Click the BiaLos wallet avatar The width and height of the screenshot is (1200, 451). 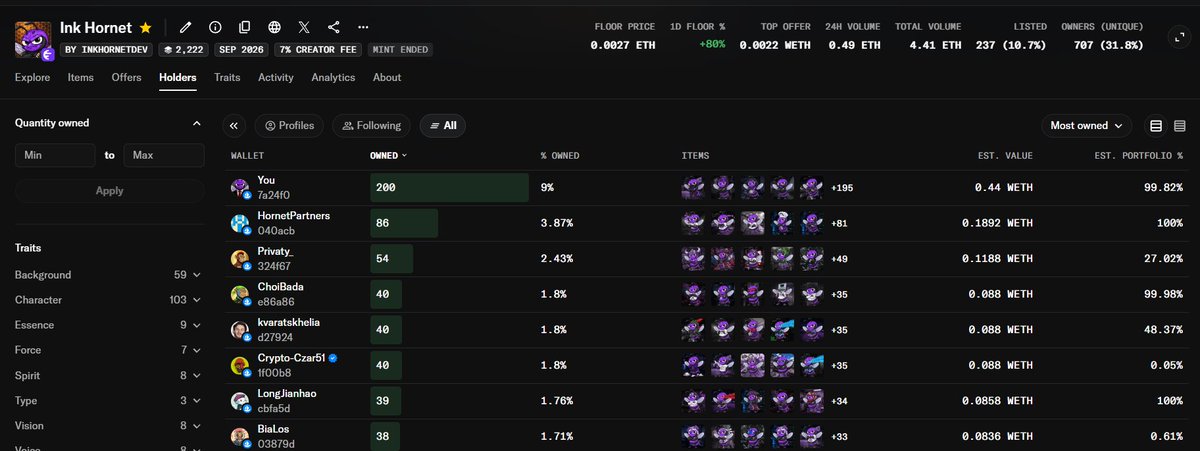pyautogui.click(x=240, y=437)
